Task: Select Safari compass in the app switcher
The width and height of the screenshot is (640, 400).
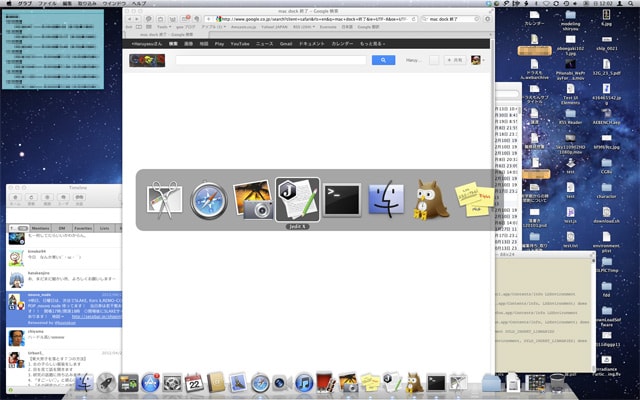Action: pos(209,200)
